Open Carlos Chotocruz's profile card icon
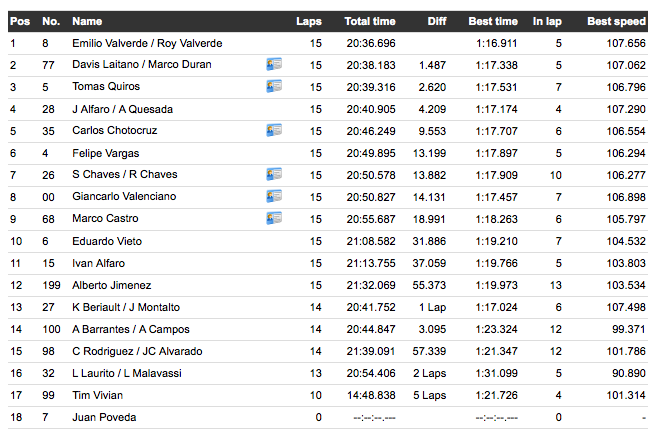Screen dimensions: 661x440 pos(273,131)
